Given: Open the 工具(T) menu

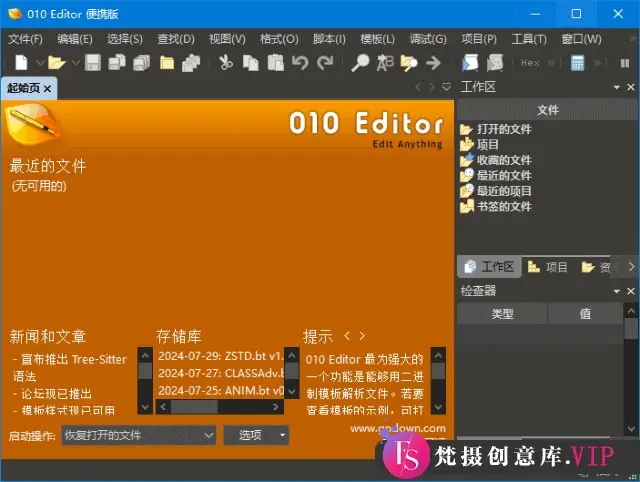Looking at the screenshot, I should (x=529, y=39).
